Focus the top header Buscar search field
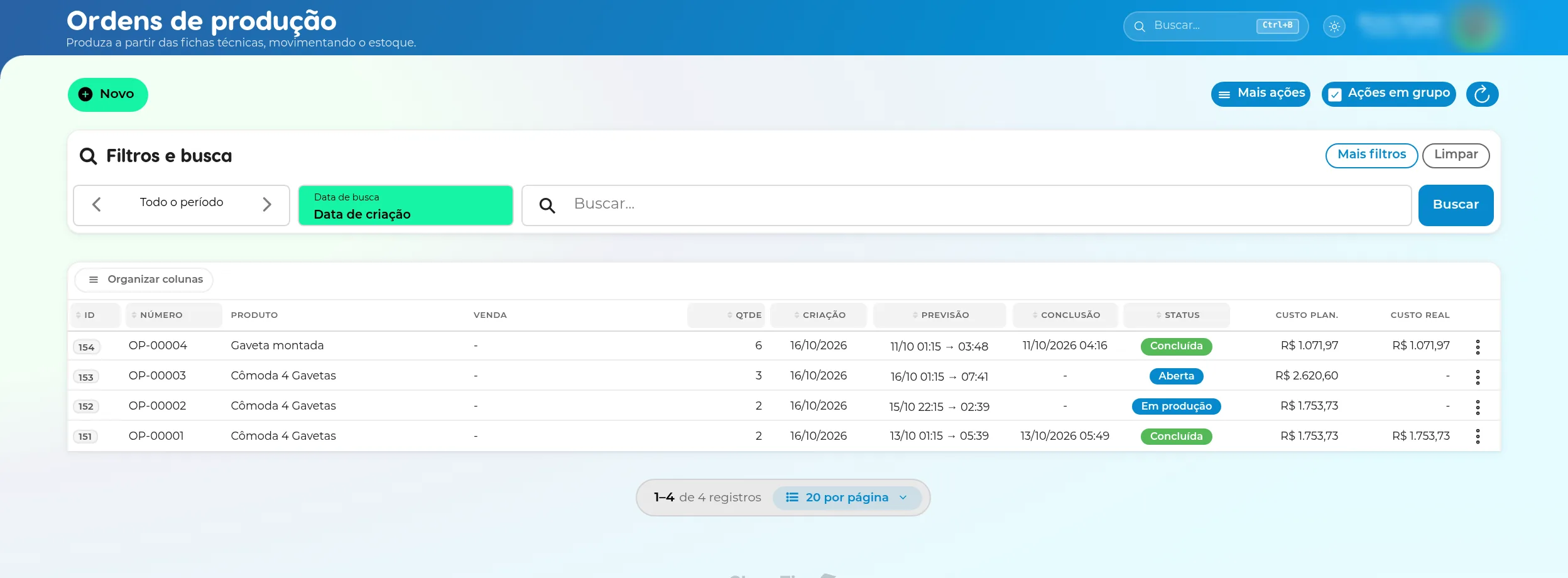1568x578 pixels. pos(1216,26)
